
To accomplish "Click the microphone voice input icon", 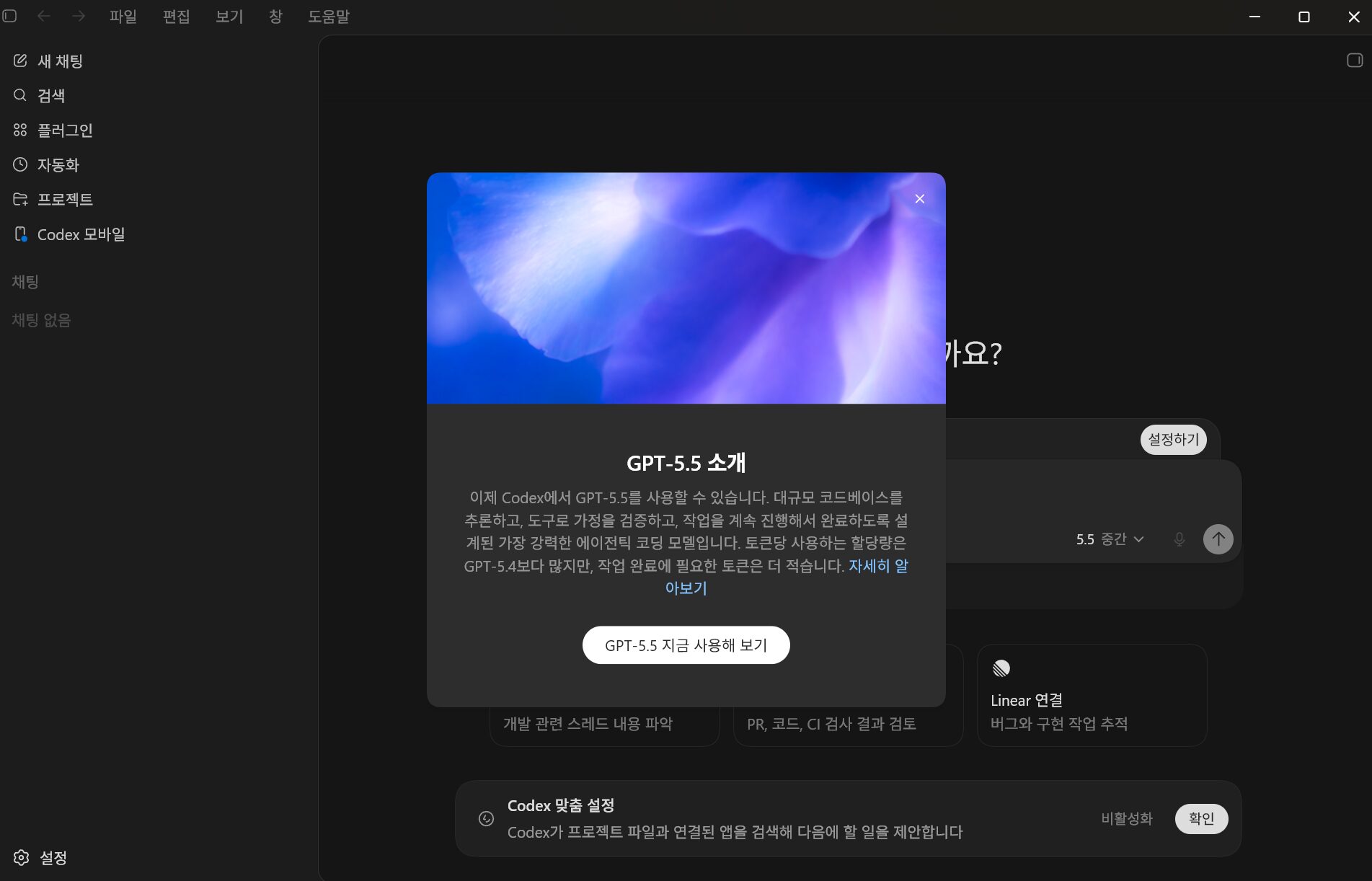I will click(1179, 539).
